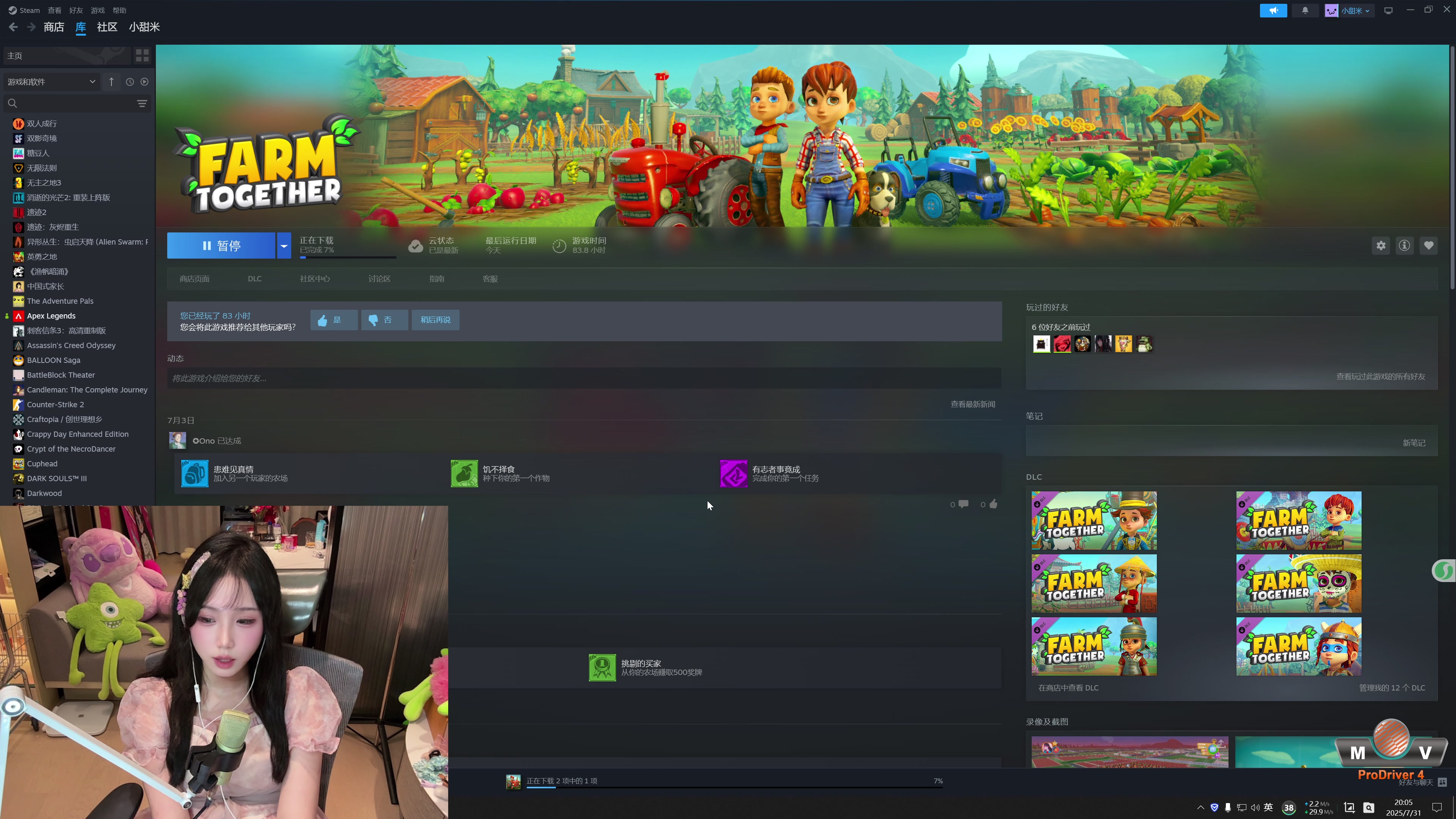Open the 小甜米 account dropdown
Image resolution: width=1456 pixels, height=819 pixels.
point(1349,10)
